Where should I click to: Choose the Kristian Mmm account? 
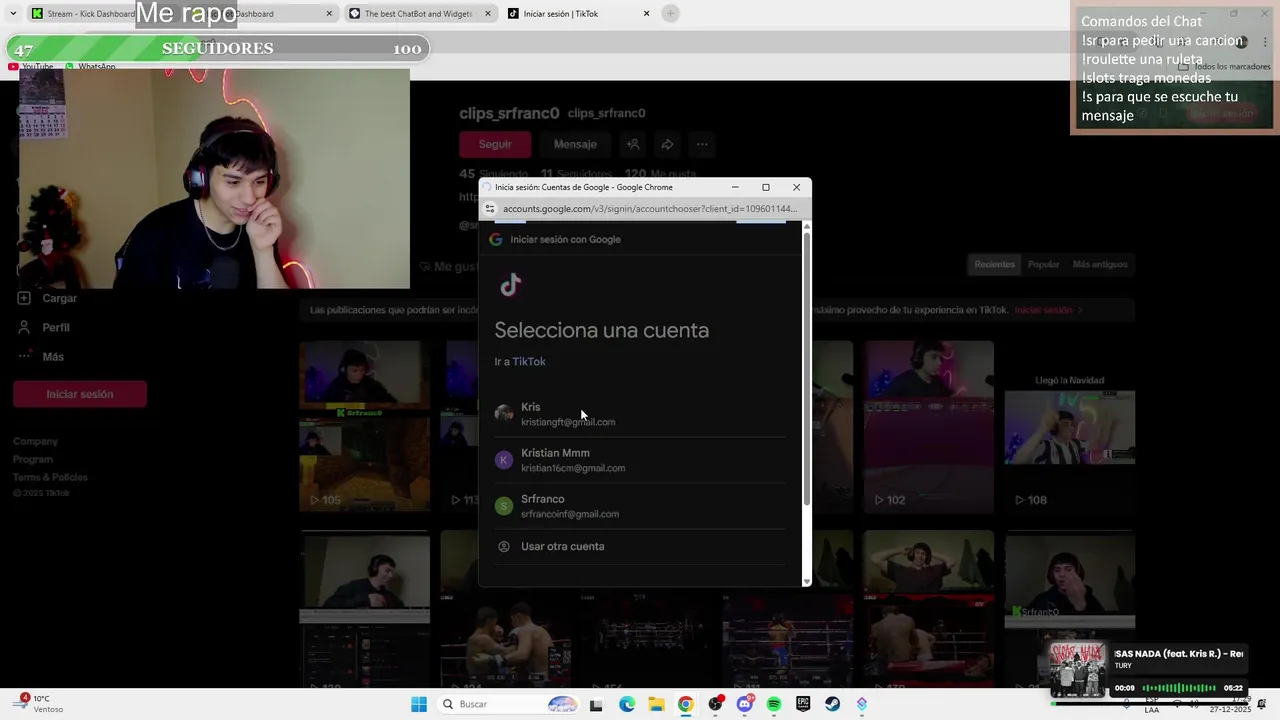(x=640, y=460)
